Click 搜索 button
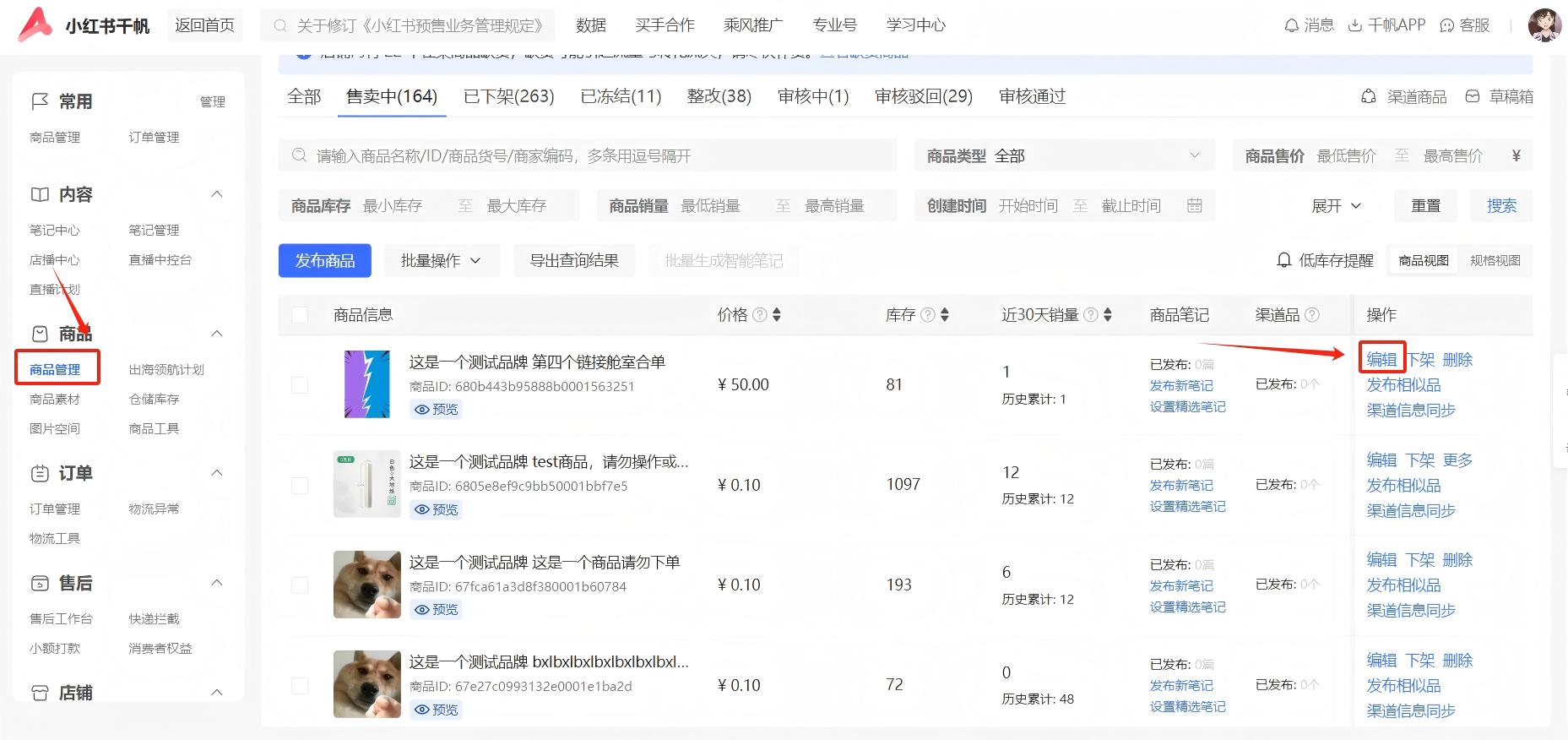 [x=1502, y=205]
